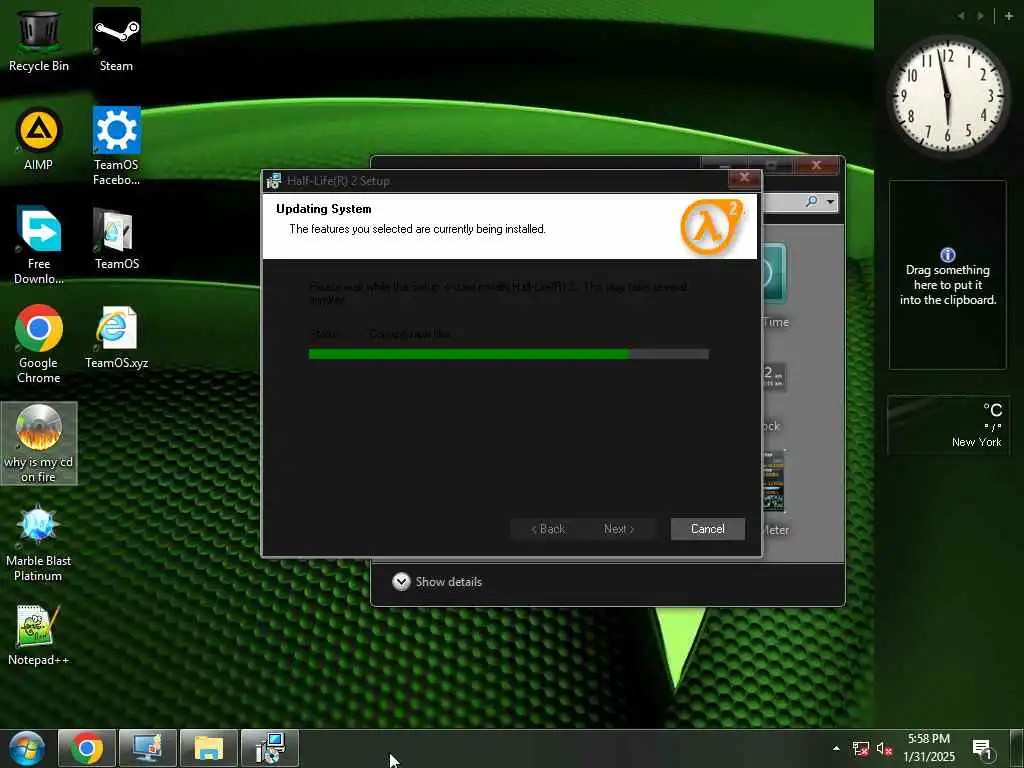Click the analog clock gadget
Image resolution: width=1024 pixels, height=768 pixels.
click(x=947, y=97)
